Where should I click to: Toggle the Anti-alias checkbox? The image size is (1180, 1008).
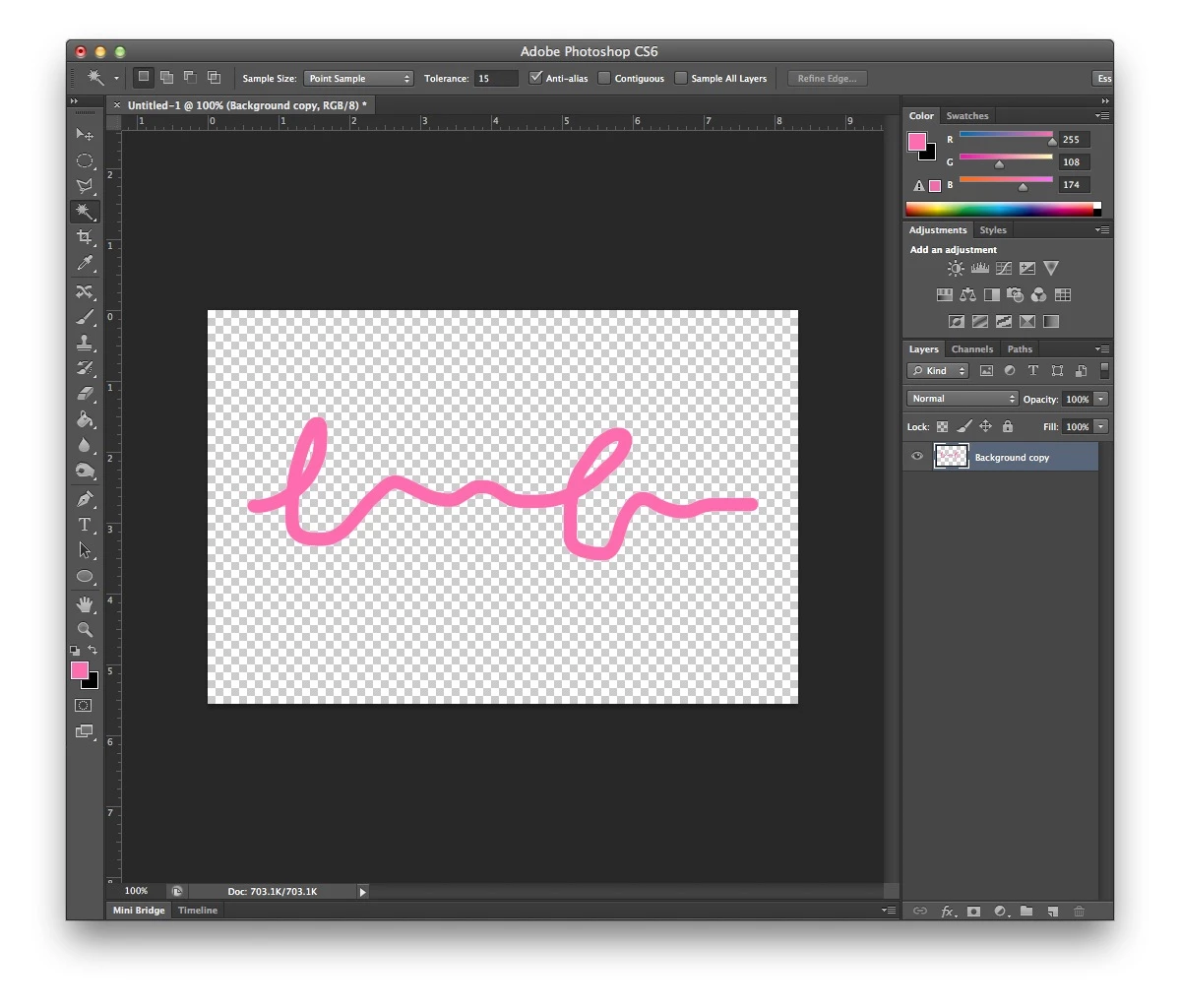point(535,78)
